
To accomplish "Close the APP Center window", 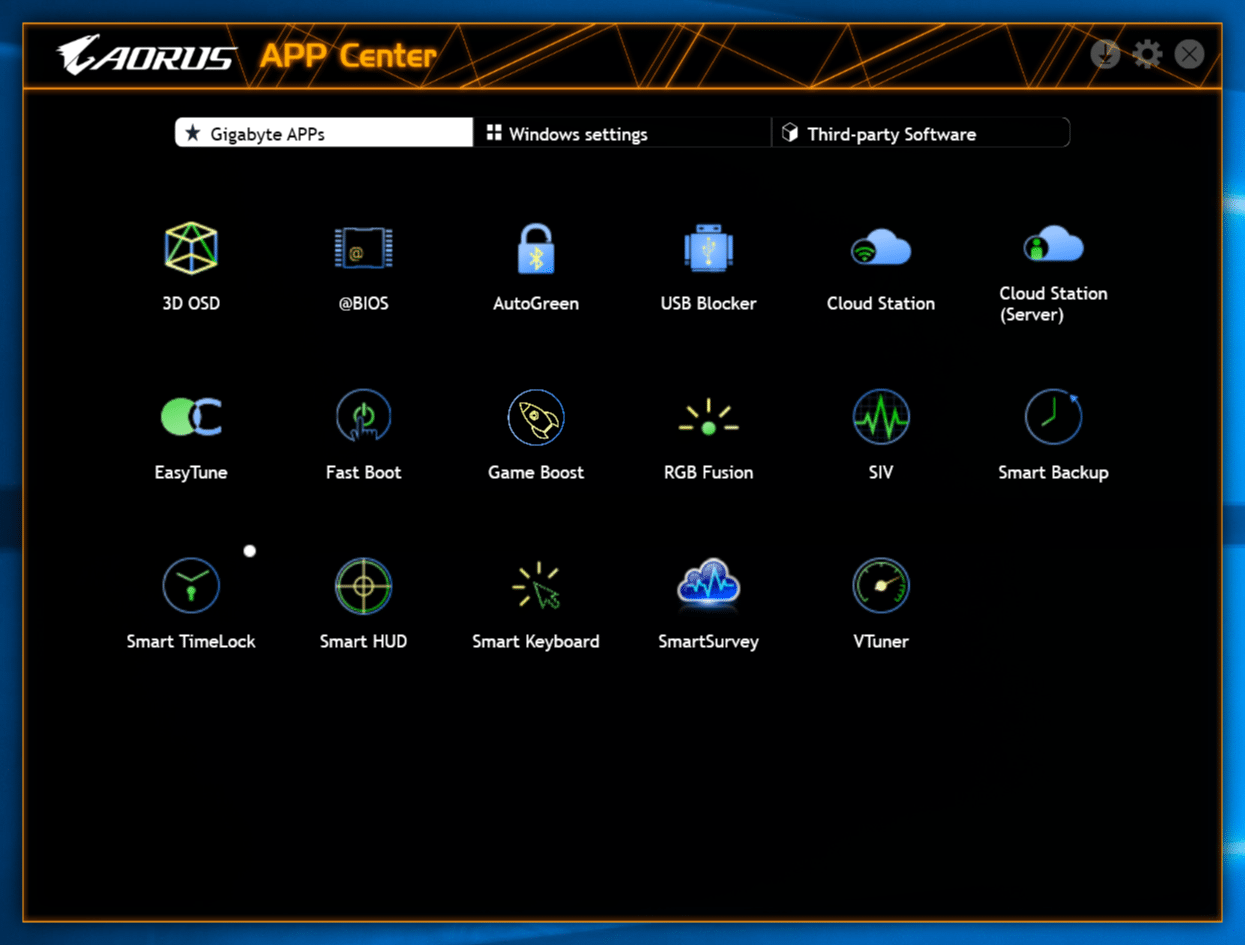I will pos(1189,53).
